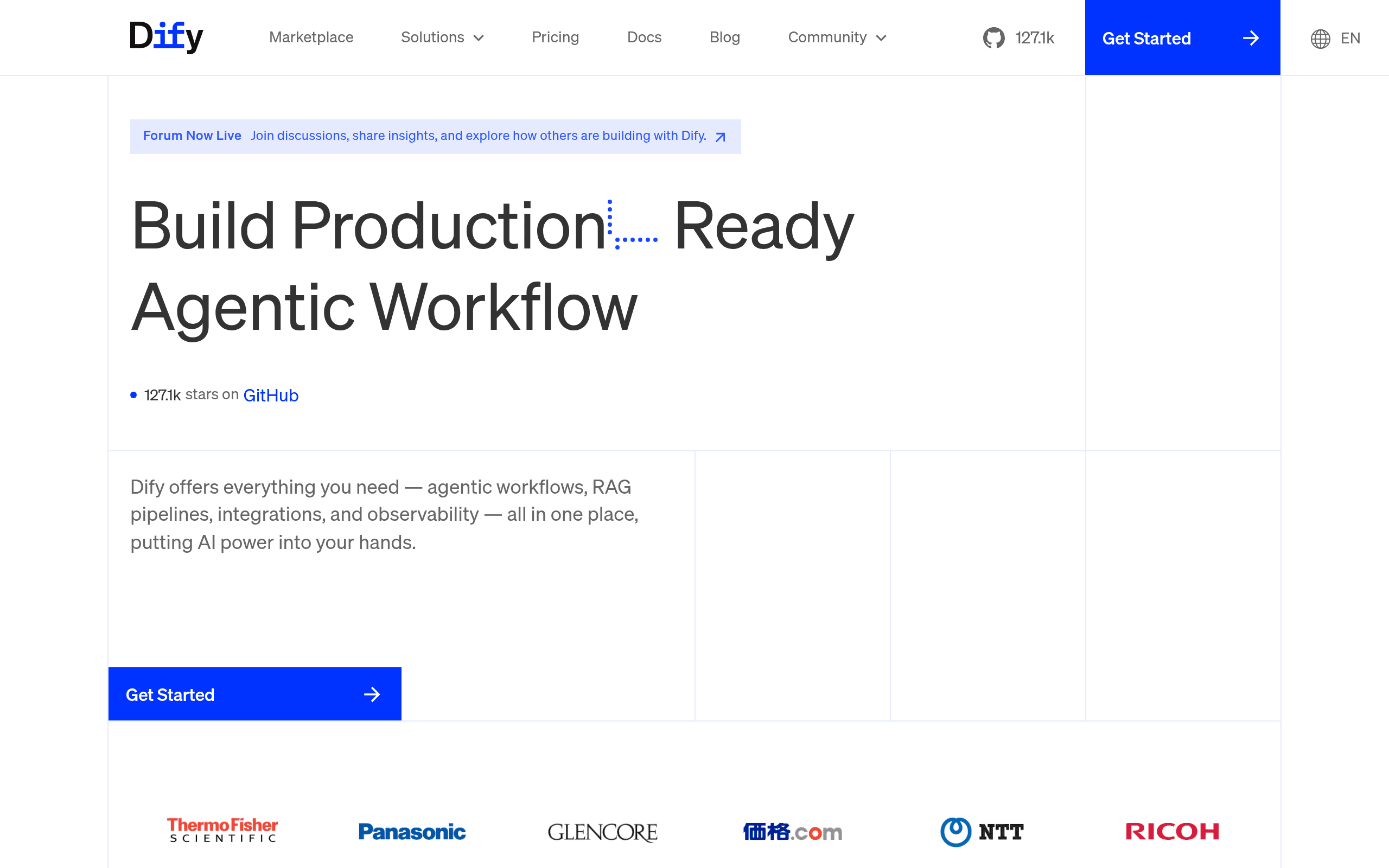Click the Thermo Fisher Scientific logo
1389x868 pixels.
click(x=222, y=831)
